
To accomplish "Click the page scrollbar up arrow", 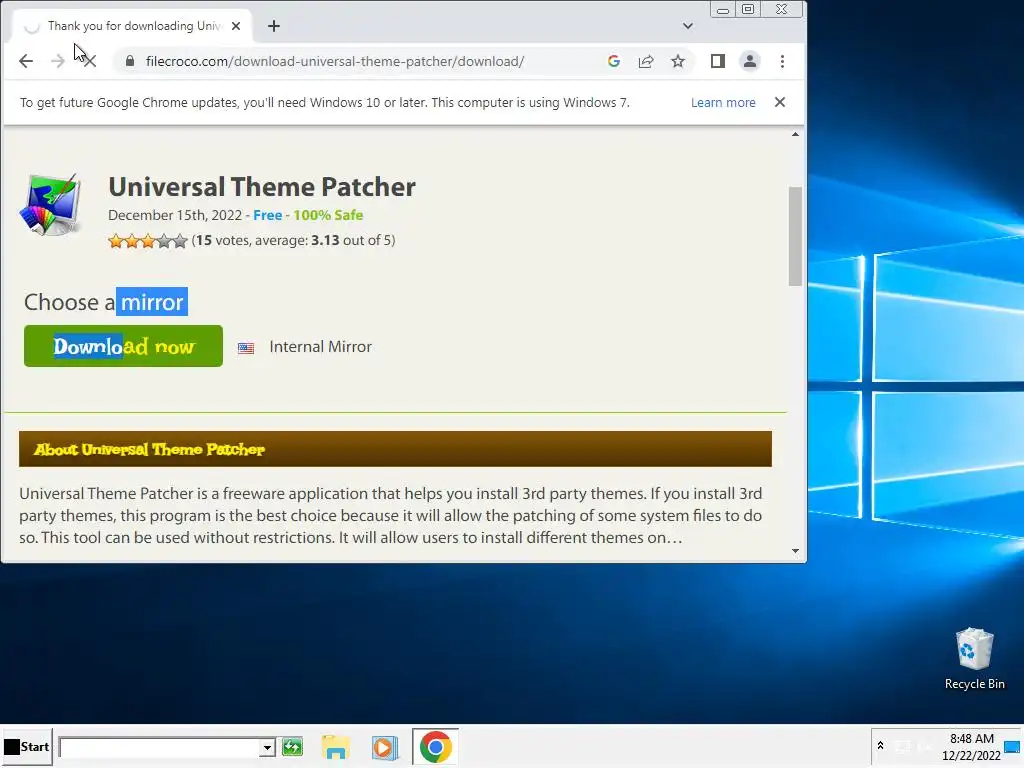I will pyautogui.click(x=795, y=135).
